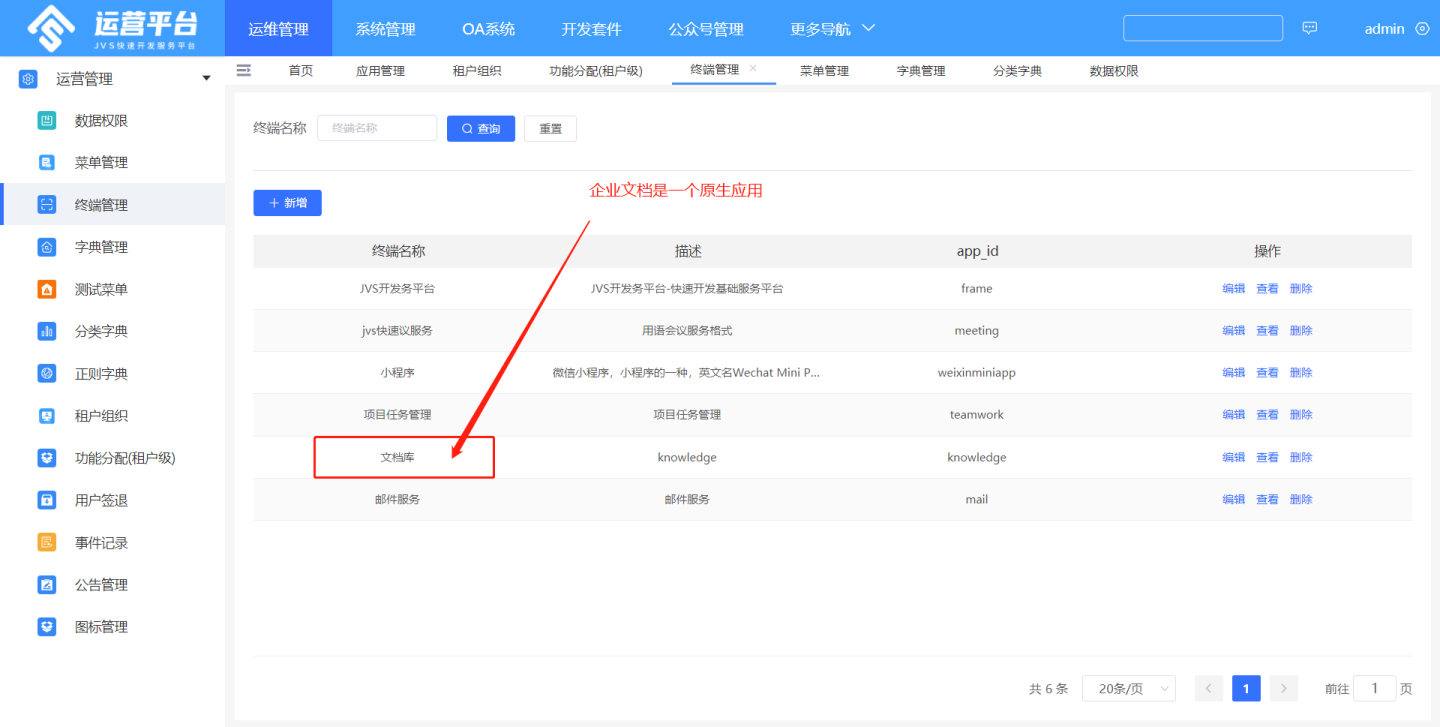
Task: Click the header search box
Action: pos(1203,28)
